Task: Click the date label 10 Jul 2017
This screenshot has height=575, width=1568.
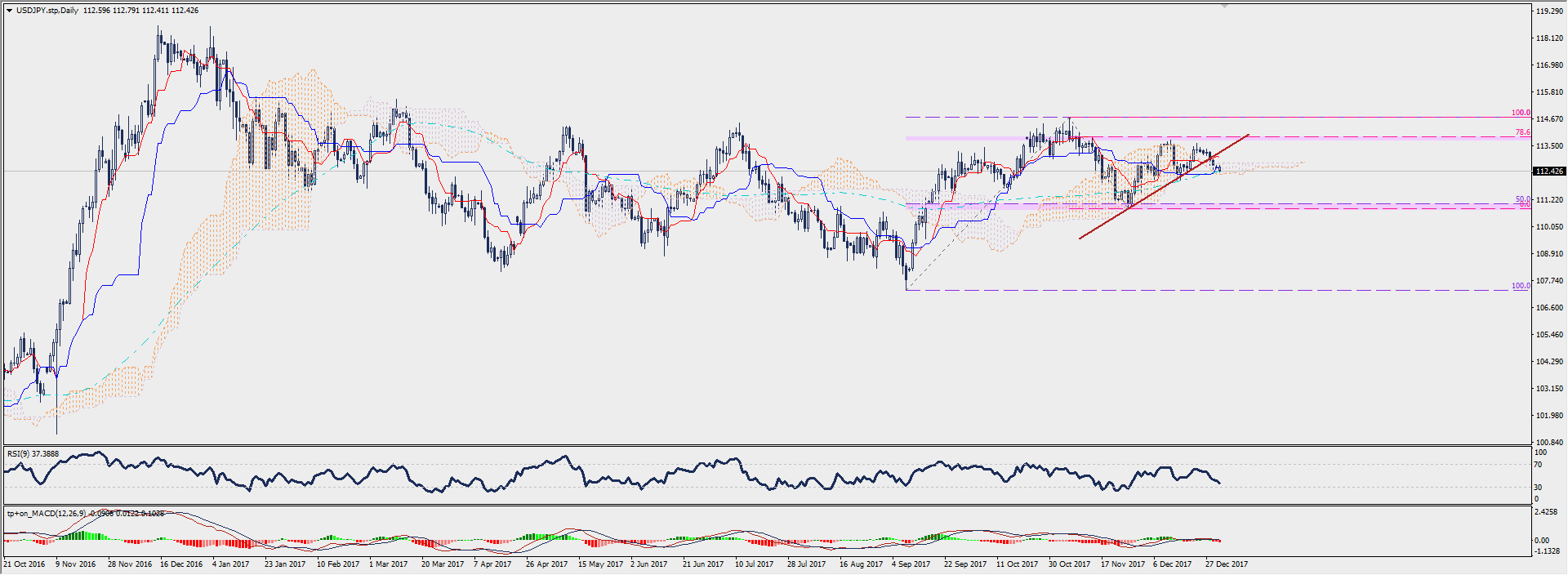Action: (754, 564)
